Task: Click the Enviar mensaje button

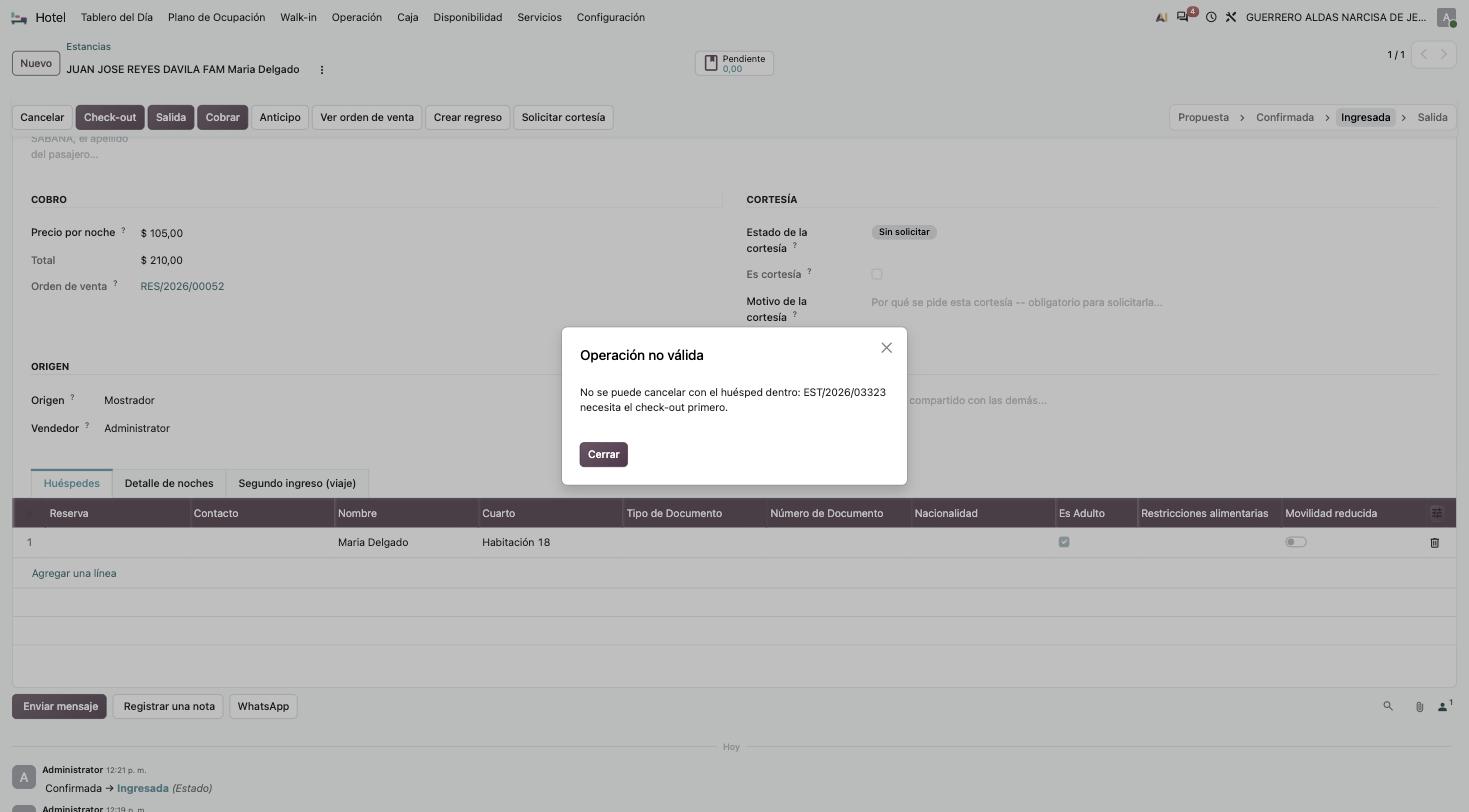Action: (x=60, y=706)
